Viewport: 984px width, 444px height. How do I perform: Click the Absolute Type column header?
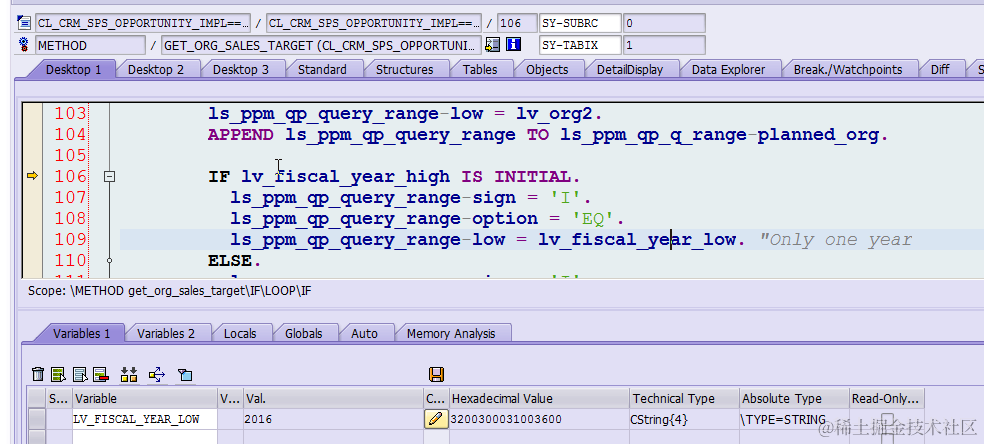click(793, 399)
